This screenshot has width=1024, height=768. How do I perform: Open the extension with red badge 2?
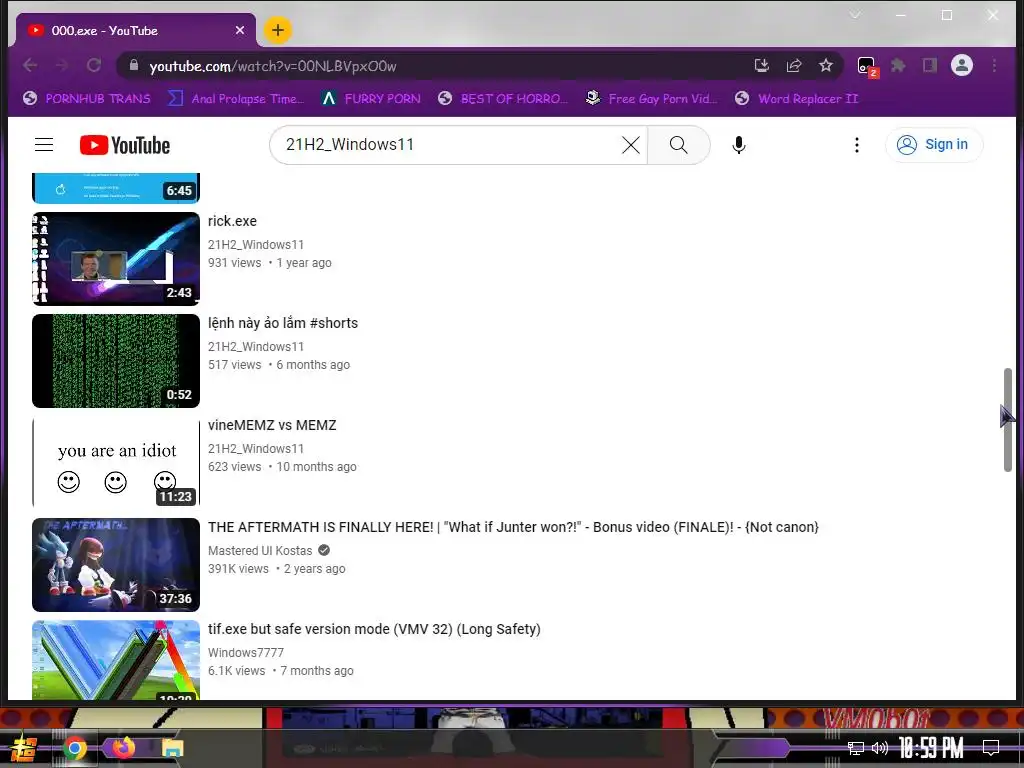(x=867, y=66)
